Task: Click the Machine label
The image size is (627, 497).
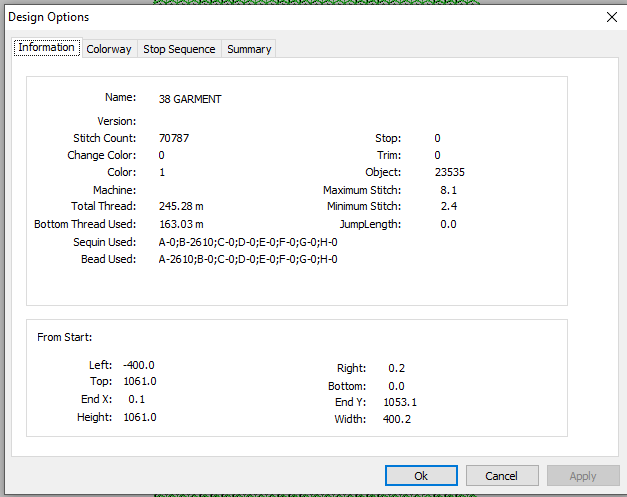Action: tap(115, 190)
